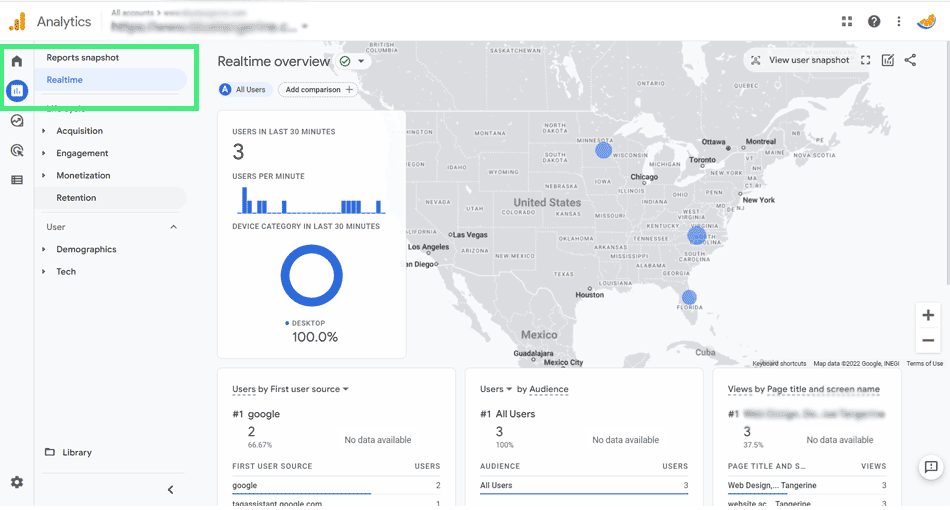The image size is (950, 510).
Task: Click the 'USERS IN LAST 30 MINUTES' label
Action: tap(284, 131)
